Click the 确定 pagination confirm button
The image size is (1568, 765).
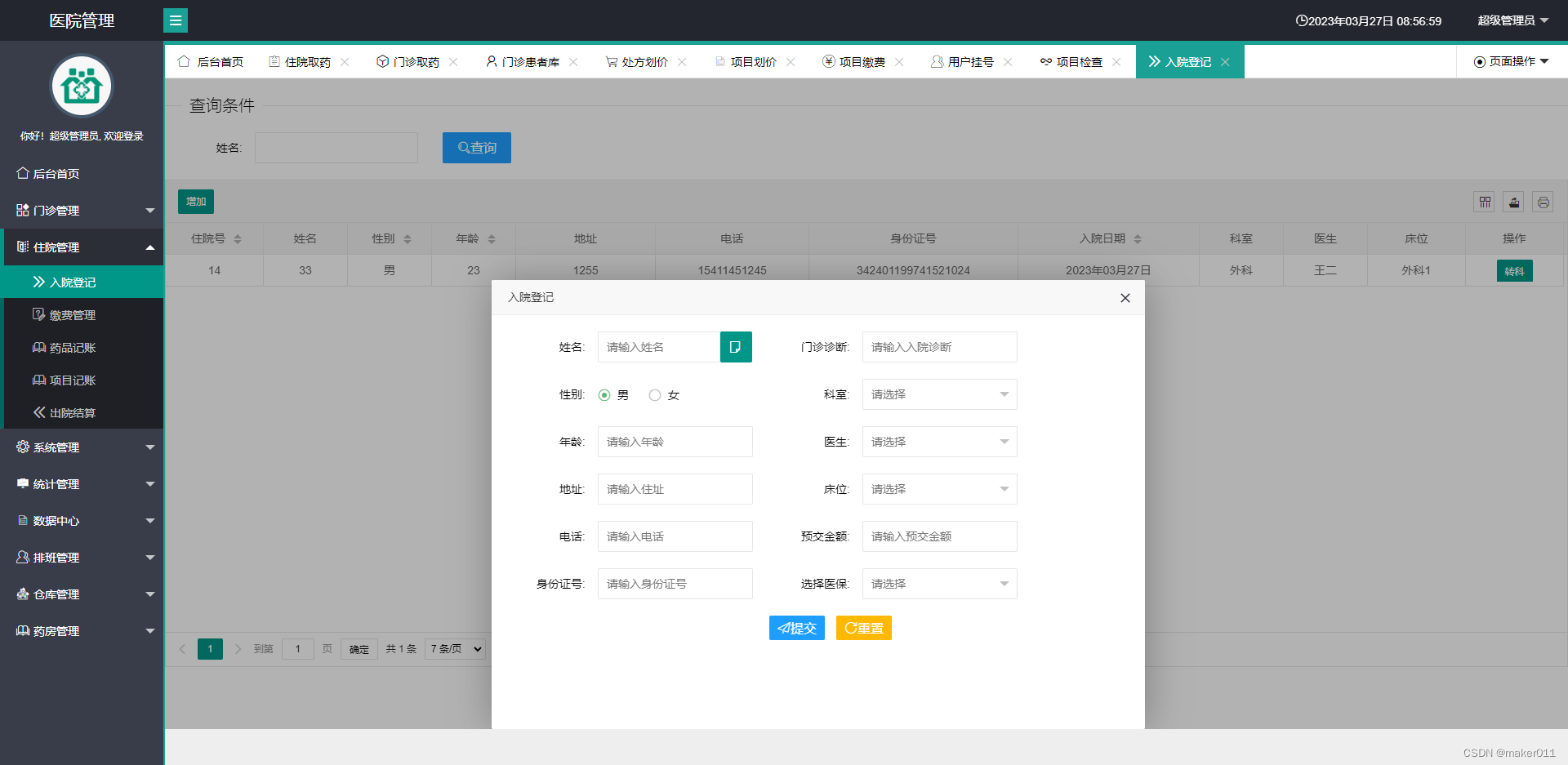click(x=359, y=649)
